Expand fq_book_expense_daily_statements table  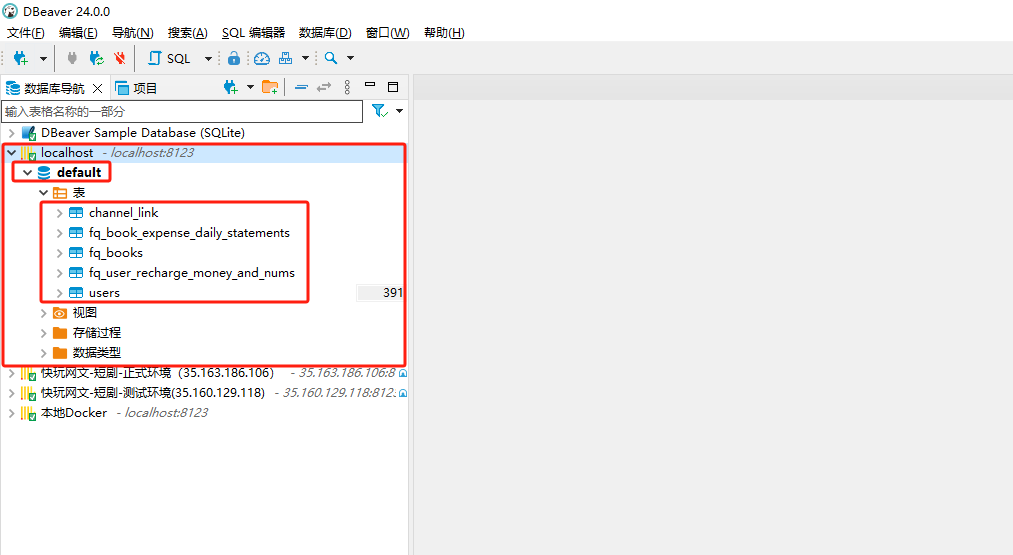pos(59,233)
